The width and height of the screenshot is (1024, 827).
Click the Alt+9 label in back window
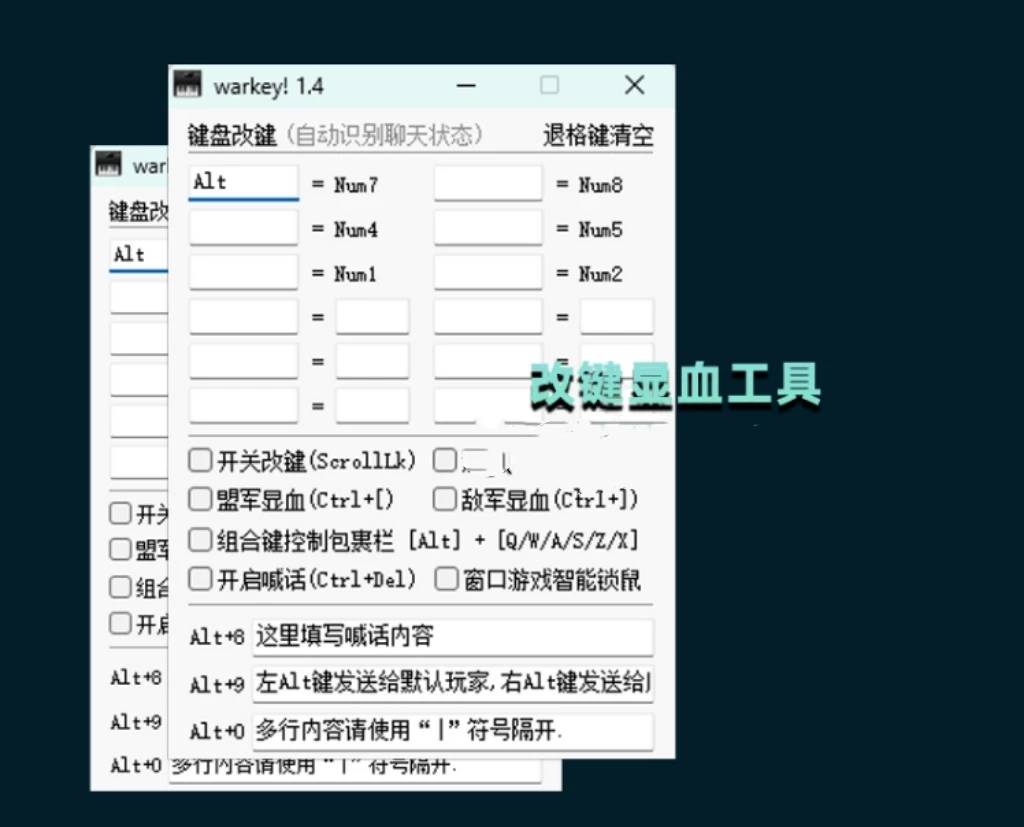click(136, 722)
